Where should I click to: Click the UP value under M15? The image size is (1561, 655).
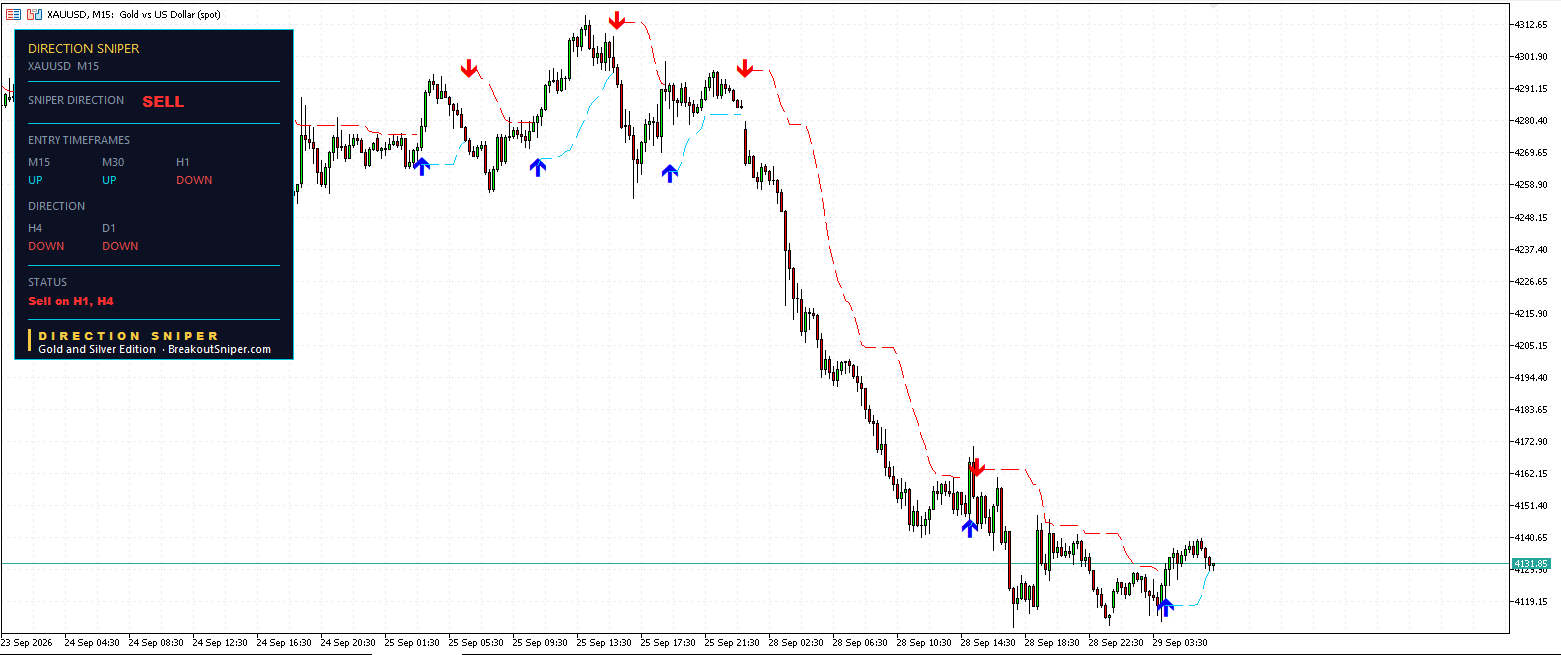click(36, 180)
